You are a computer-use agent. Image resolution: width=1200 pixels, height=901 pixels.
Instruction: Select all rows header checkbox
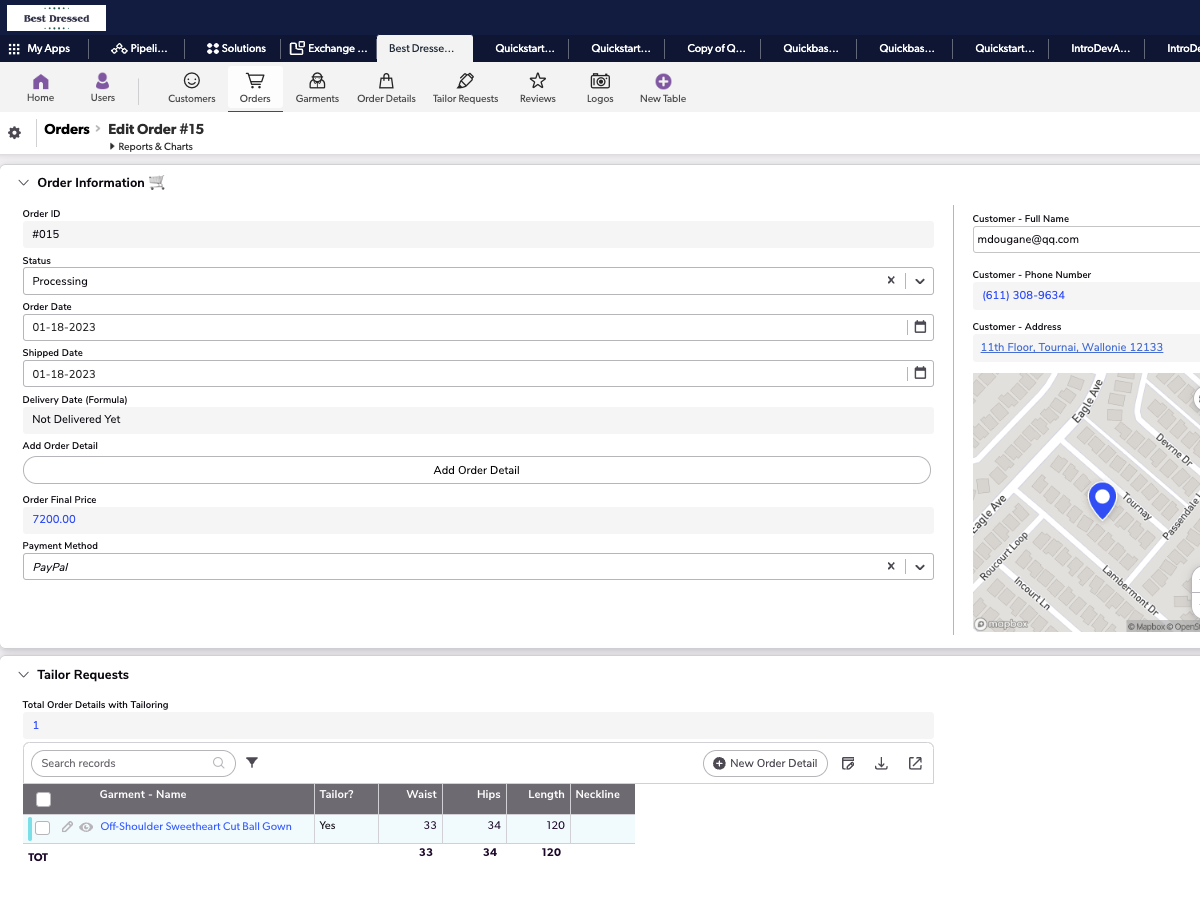(43, 799)
